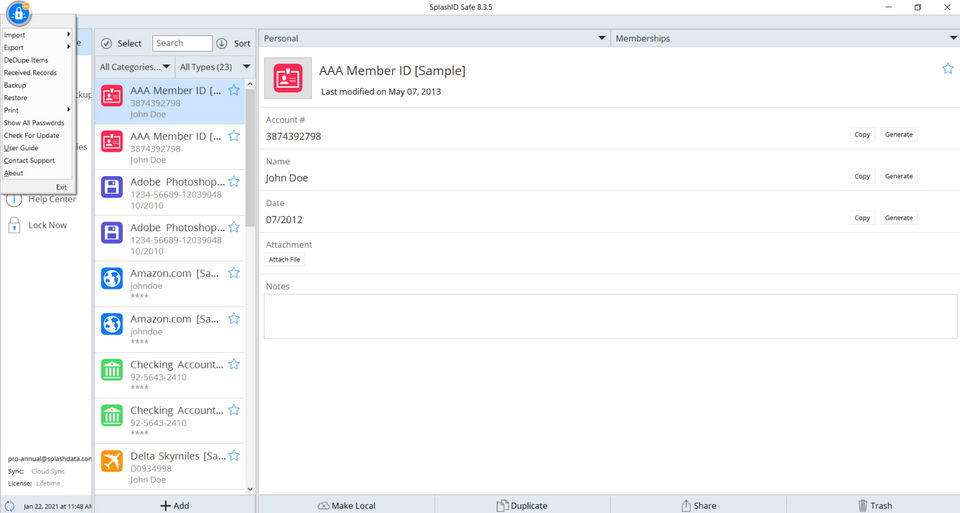Click the record list scrollbar thumb

coord(250,158)
